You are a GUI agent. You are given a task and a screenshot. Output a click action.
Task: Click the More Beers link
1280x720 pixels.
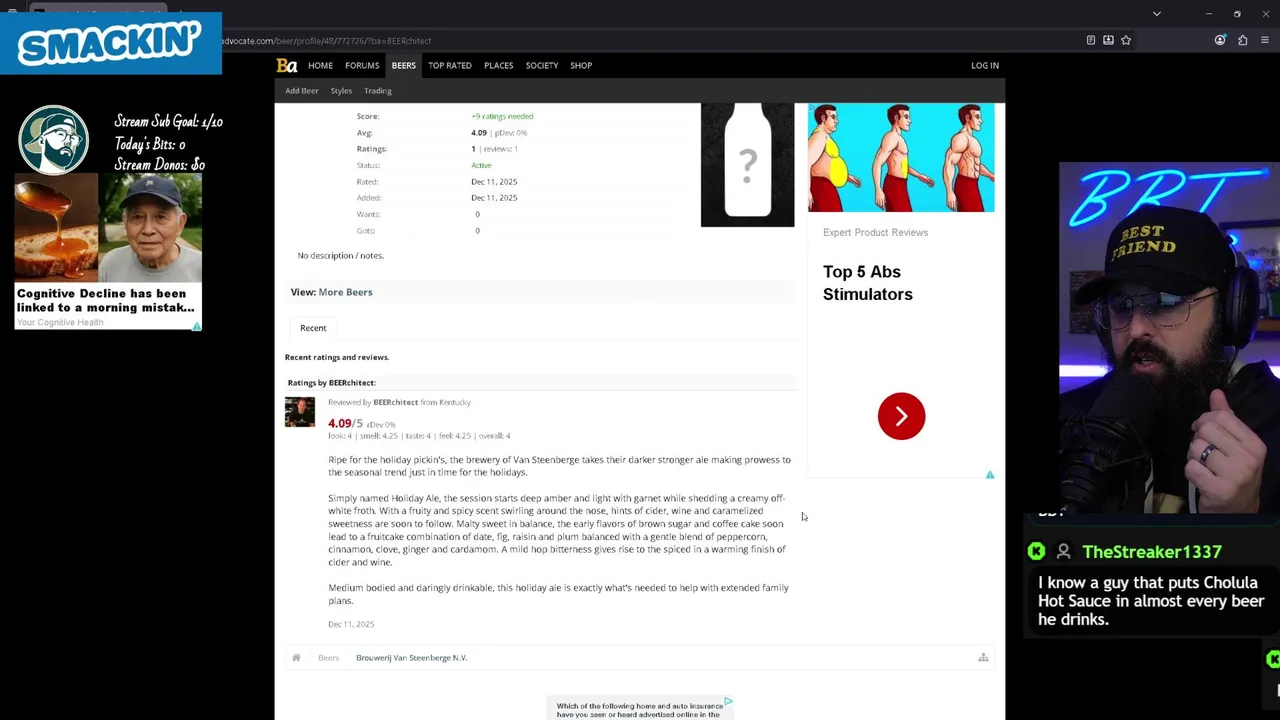click(345, 292)
